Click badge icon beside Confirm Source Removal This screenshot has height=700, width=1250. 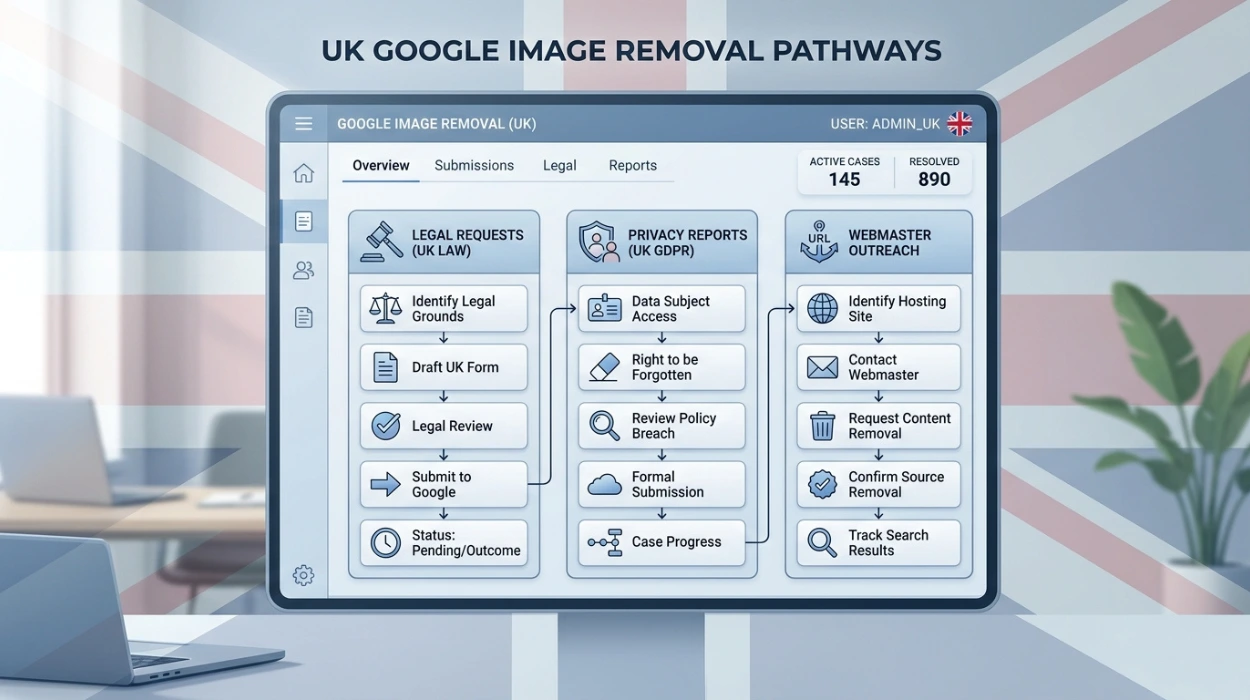(x=822, y=485)
